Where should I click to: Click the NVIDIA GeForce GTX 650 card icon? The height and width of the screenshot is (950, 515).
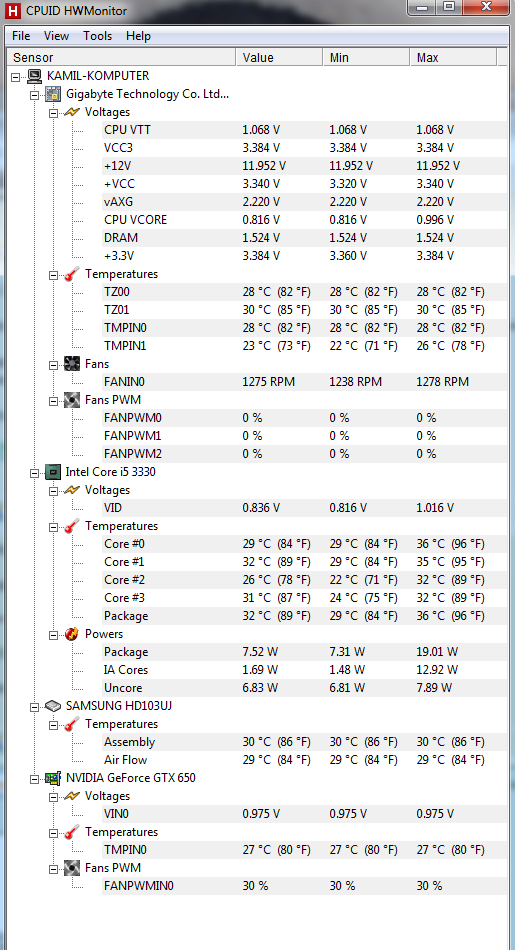[53, 778]
